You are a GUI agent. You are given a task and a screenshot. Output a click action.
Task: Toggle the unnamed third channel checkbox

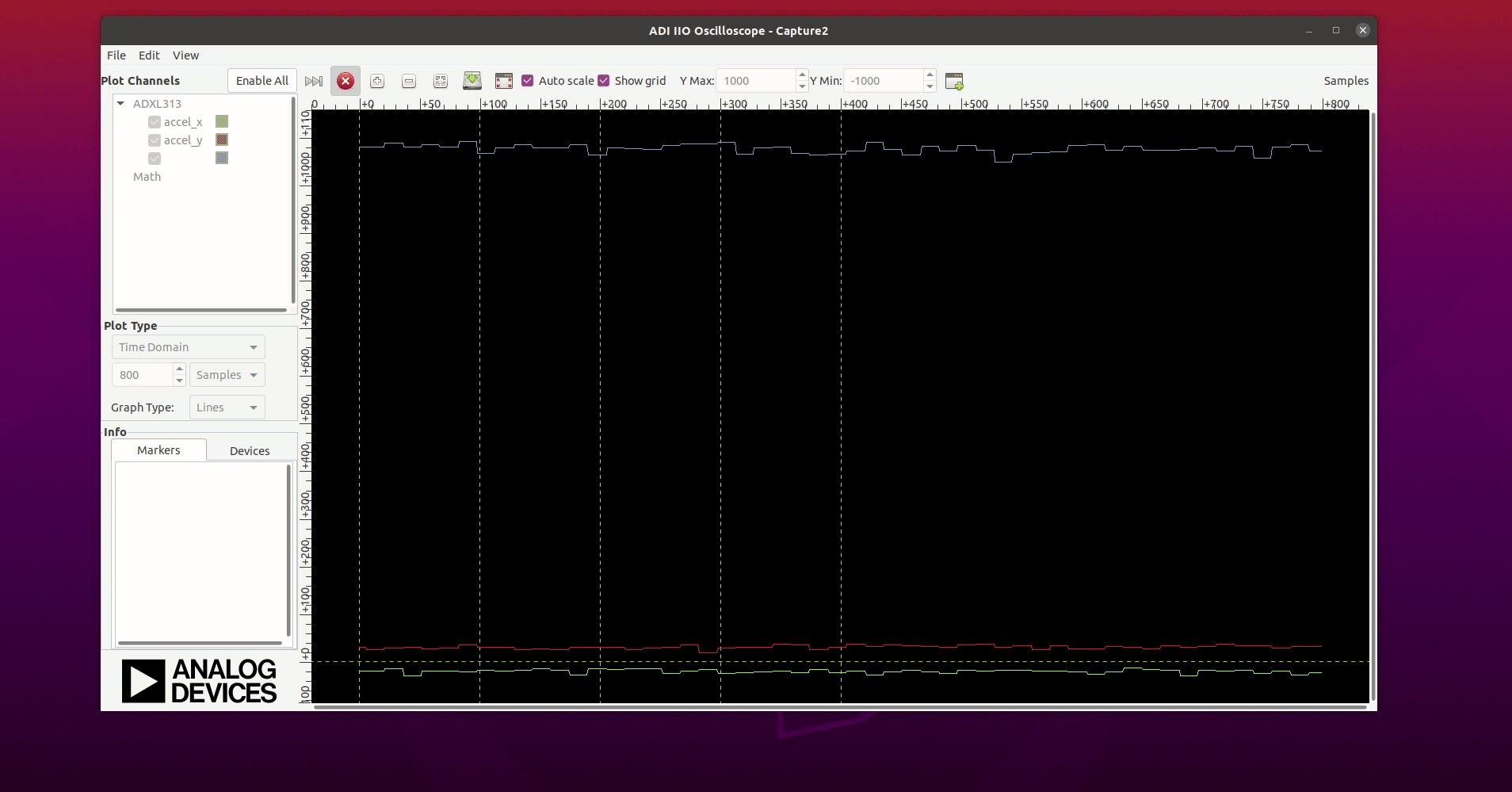click(155, 159)
